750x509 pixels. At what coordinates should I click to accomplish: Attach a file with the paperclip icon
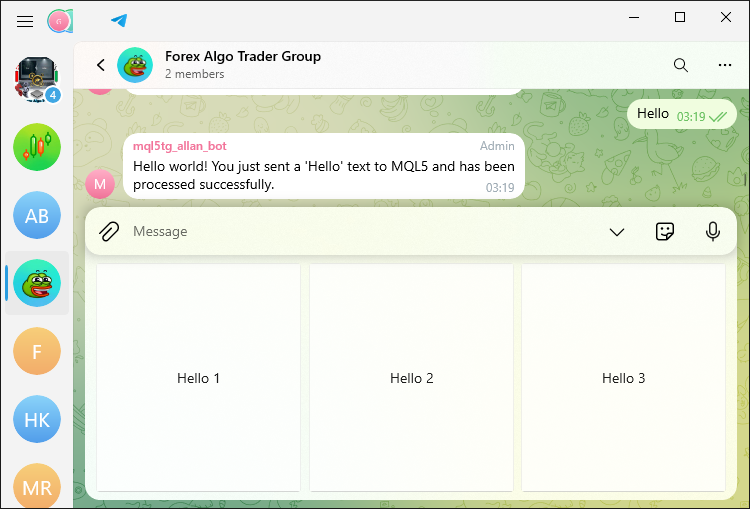[109, 232]
